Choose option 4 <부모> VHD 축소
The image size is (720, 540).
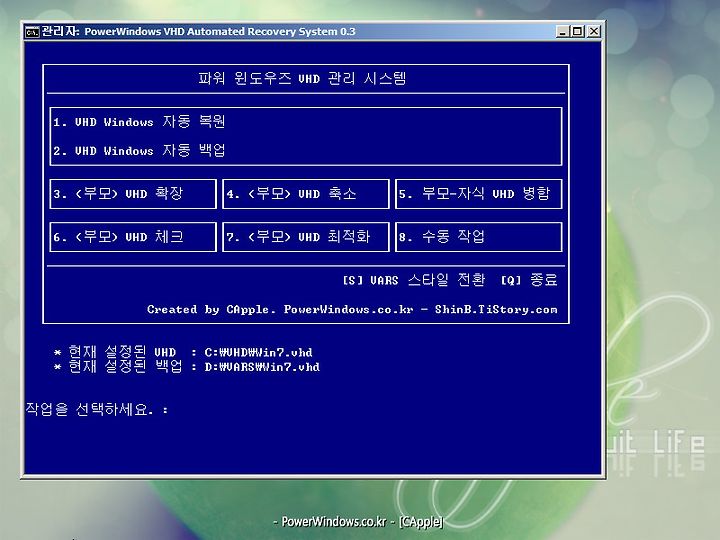pos(306,194)
